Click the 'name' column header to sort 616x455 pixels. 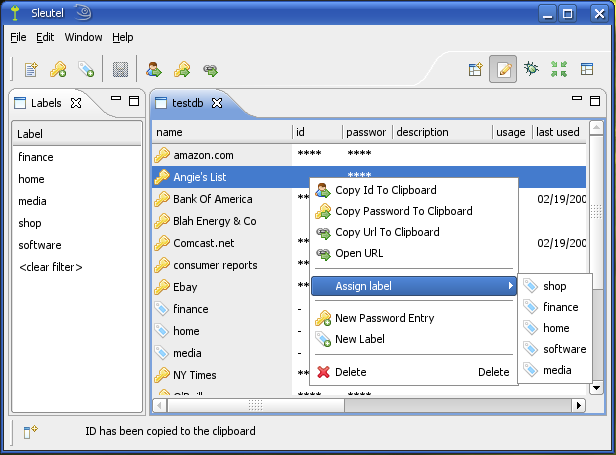[x=220, y=132]
